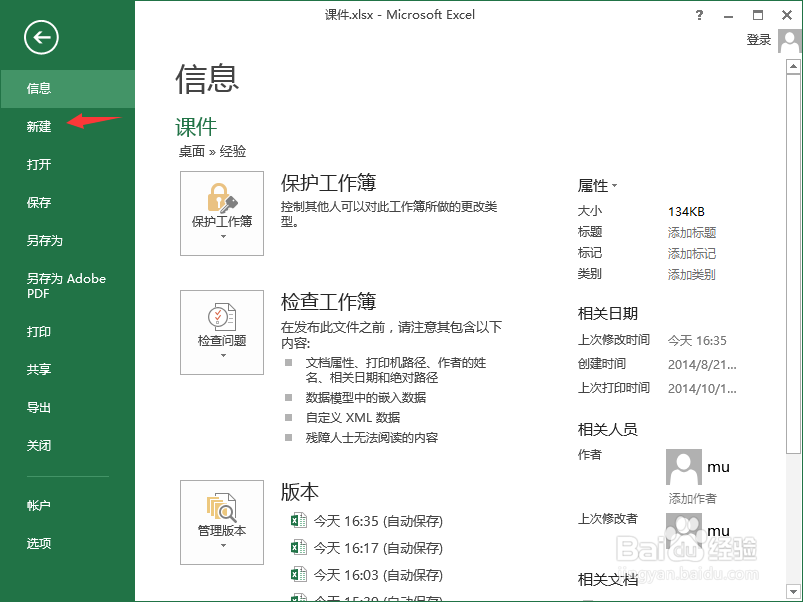
Task: Expand the 属性 properties dropdown
Action: [x=597, y=185]
